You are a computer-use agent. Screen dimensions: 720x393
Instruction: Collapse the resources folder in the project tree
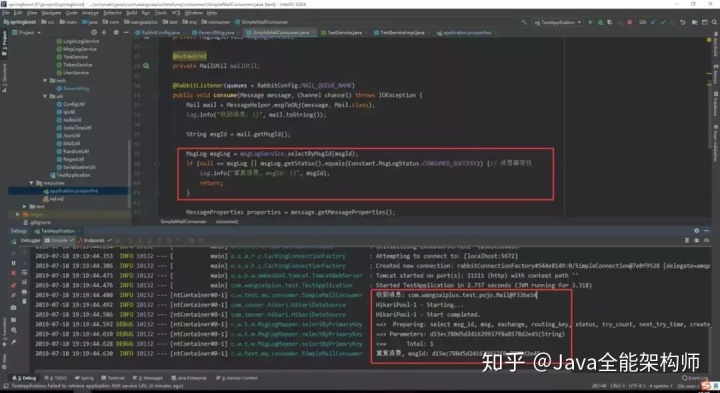[32, 183]
